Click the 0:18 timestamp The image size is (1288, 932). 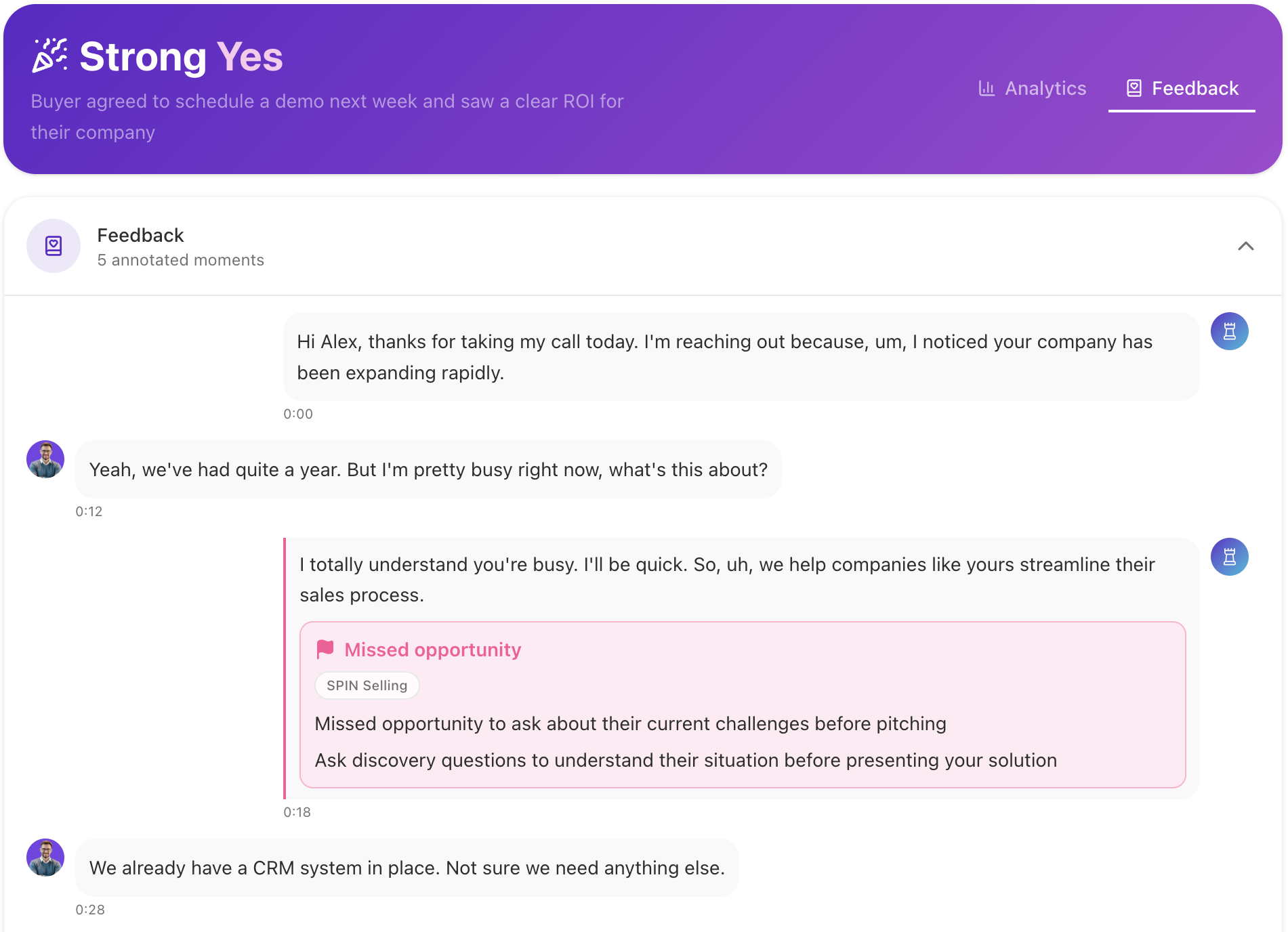coord(298,812)
